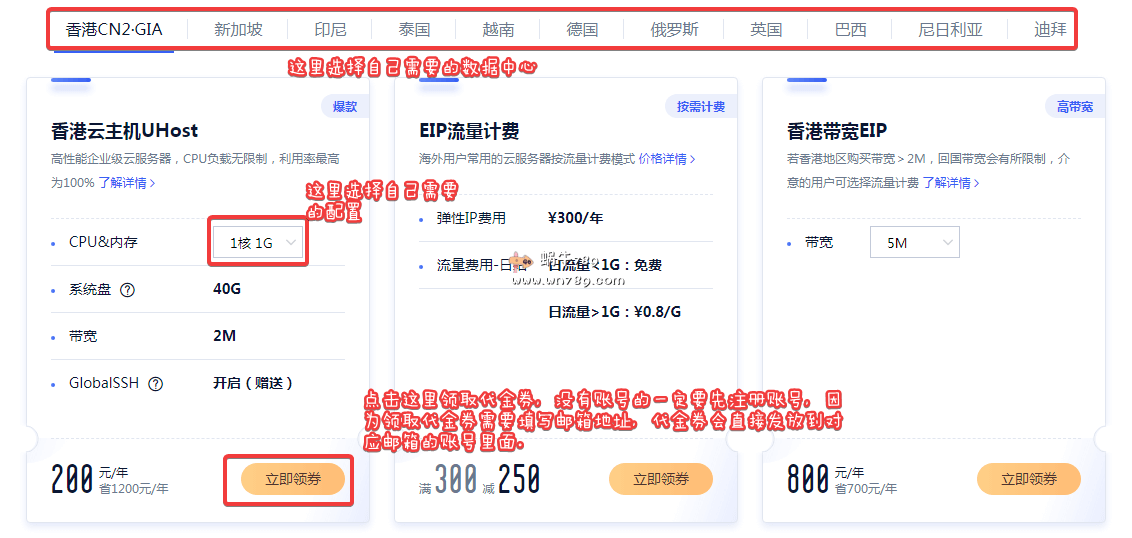Select the 英国 tab
Screen dimensions: 1132x538
coord(766,29)
